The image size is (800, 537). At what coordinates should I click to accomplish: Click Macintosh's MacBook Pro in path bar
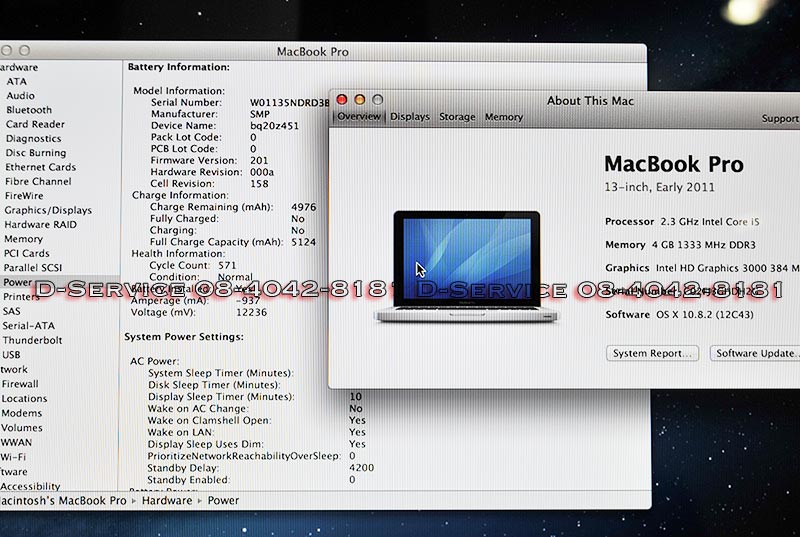click(x=63, y=501)
